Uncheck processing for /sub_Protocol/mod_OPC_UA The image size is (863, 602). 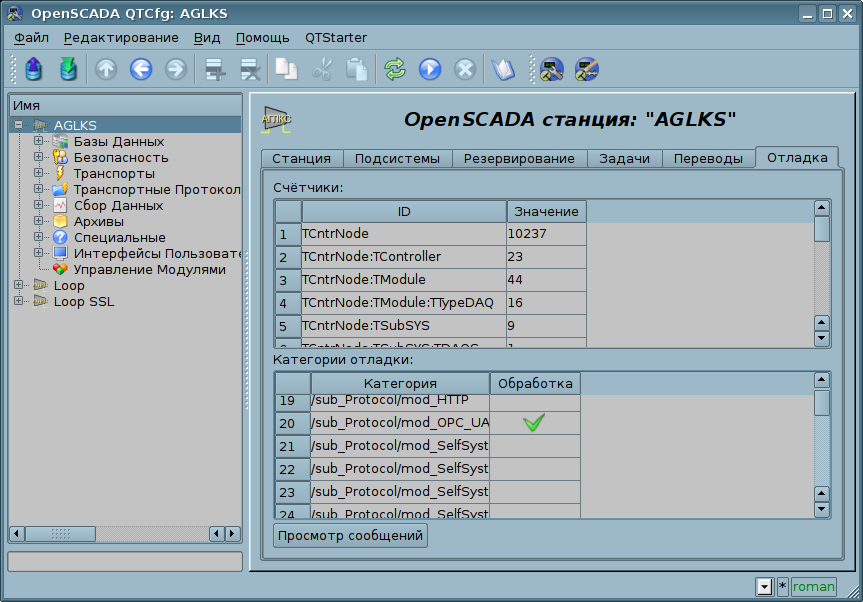534,423
